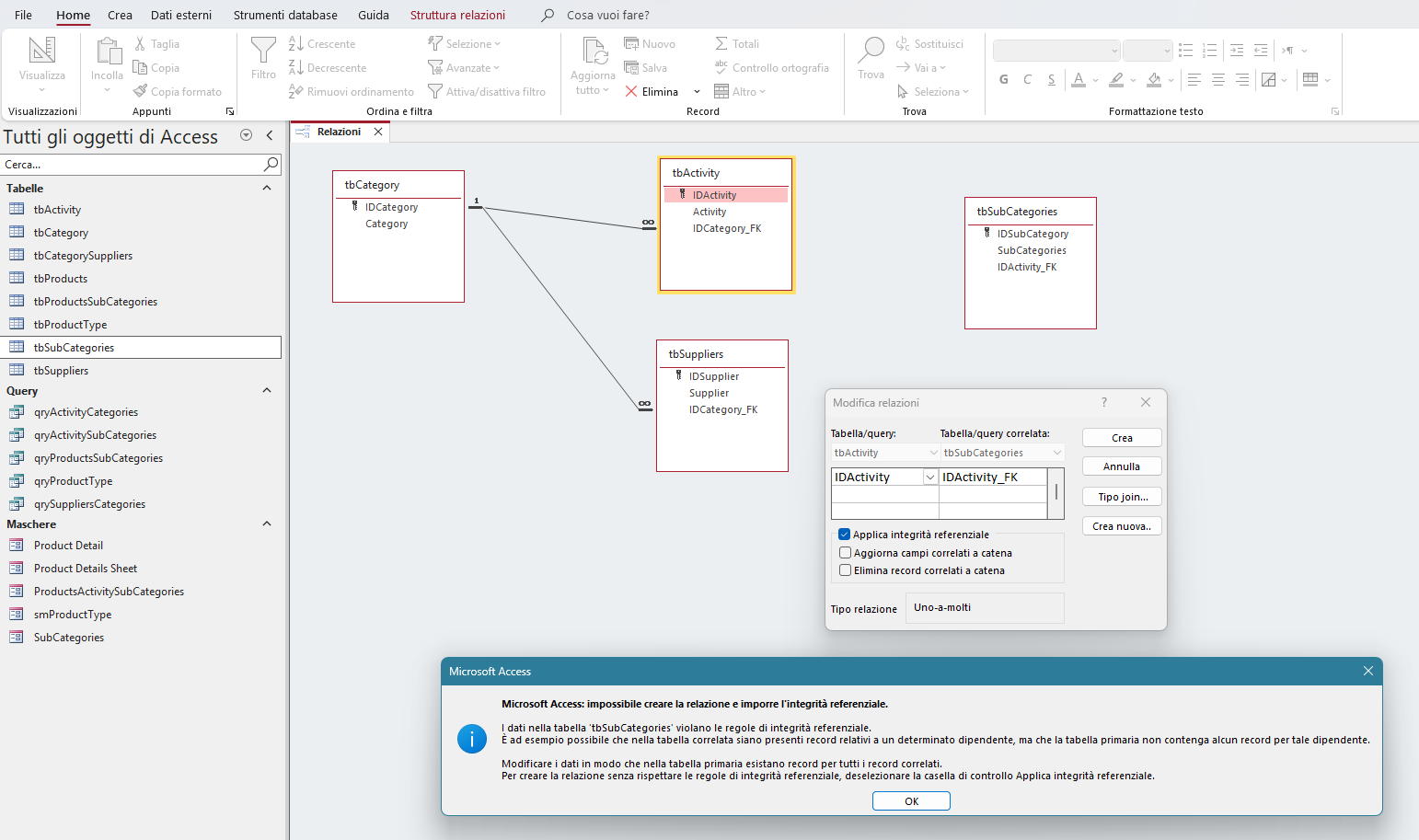Viewport: 1419px width, 840px height.
Task: Click the Trova magnifier icon
Action: [871, 50]
